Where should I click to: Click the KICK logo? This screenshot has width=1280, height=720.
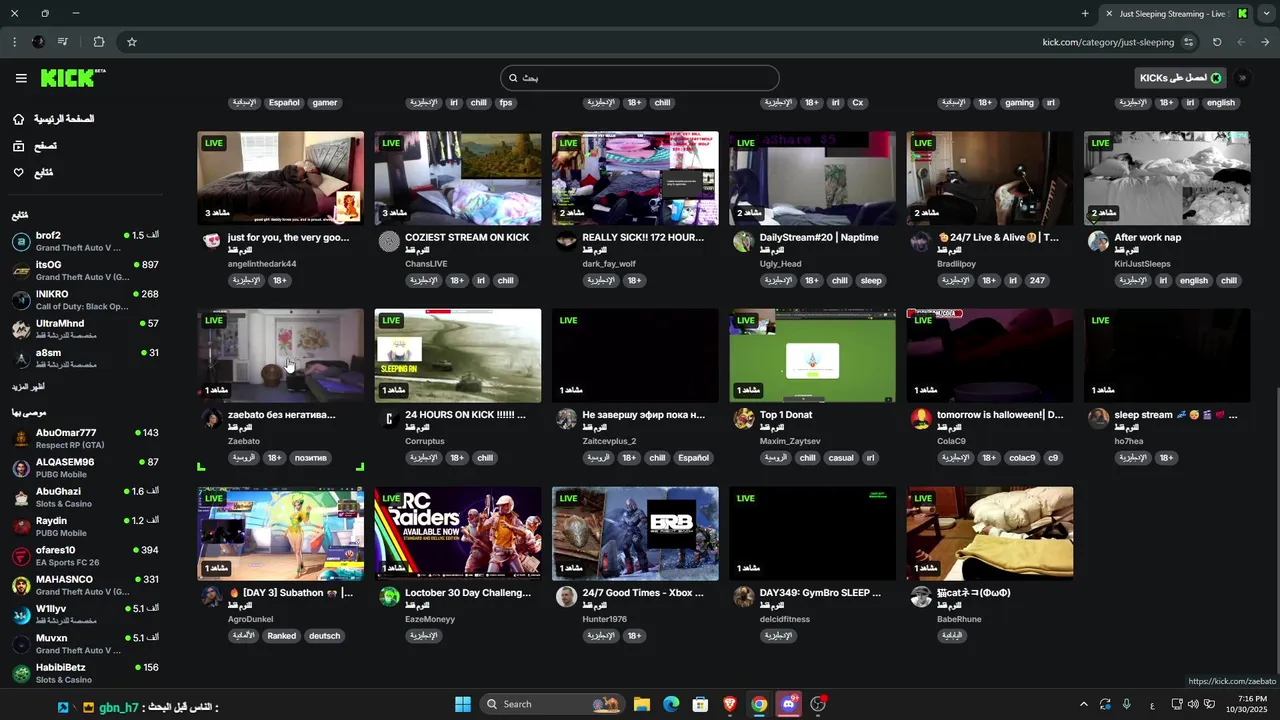click(73, 78)
